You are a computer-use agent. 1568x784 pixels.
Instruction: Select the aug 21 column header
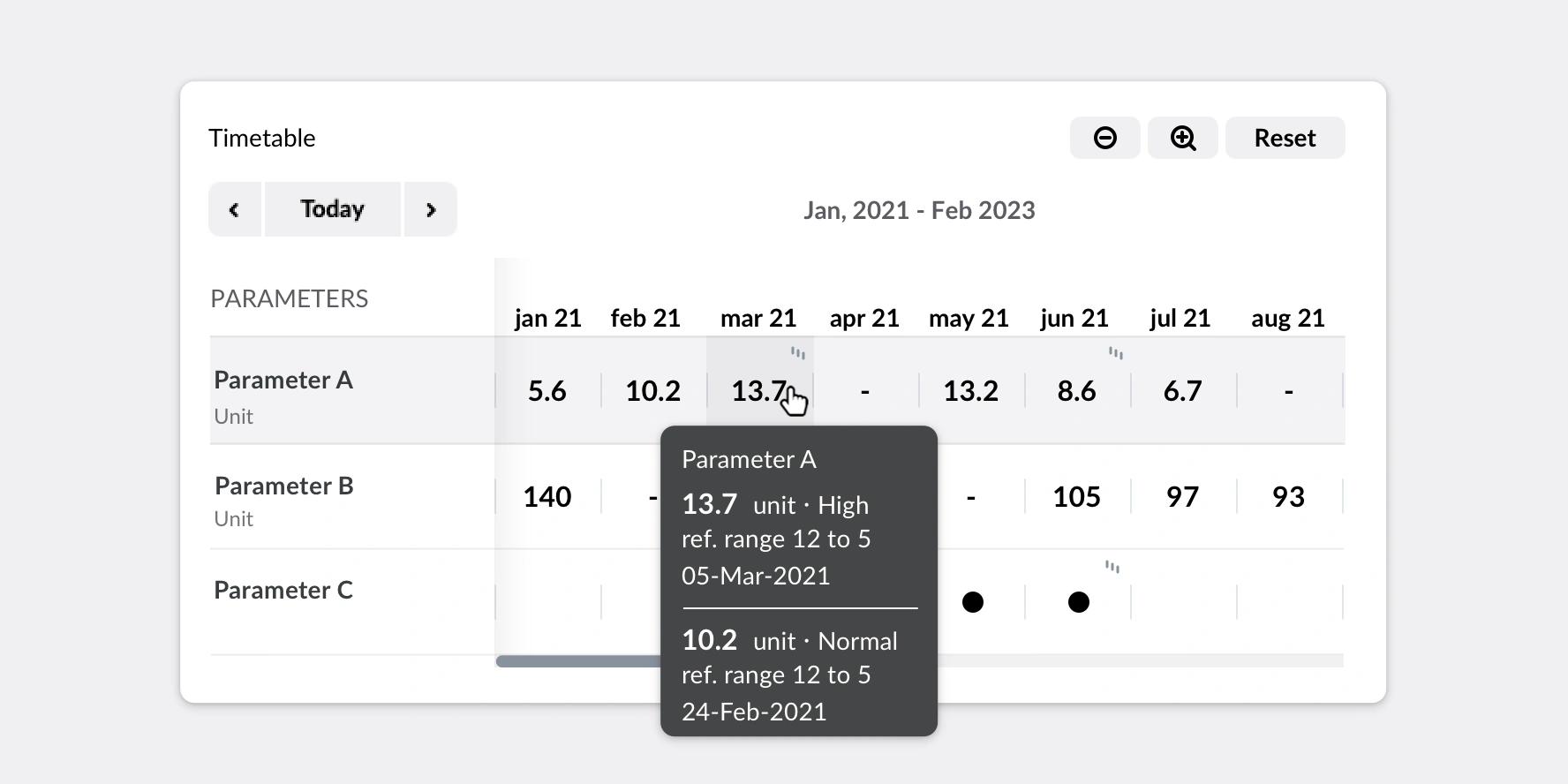pyautogui.click(x=1288, y=318)
